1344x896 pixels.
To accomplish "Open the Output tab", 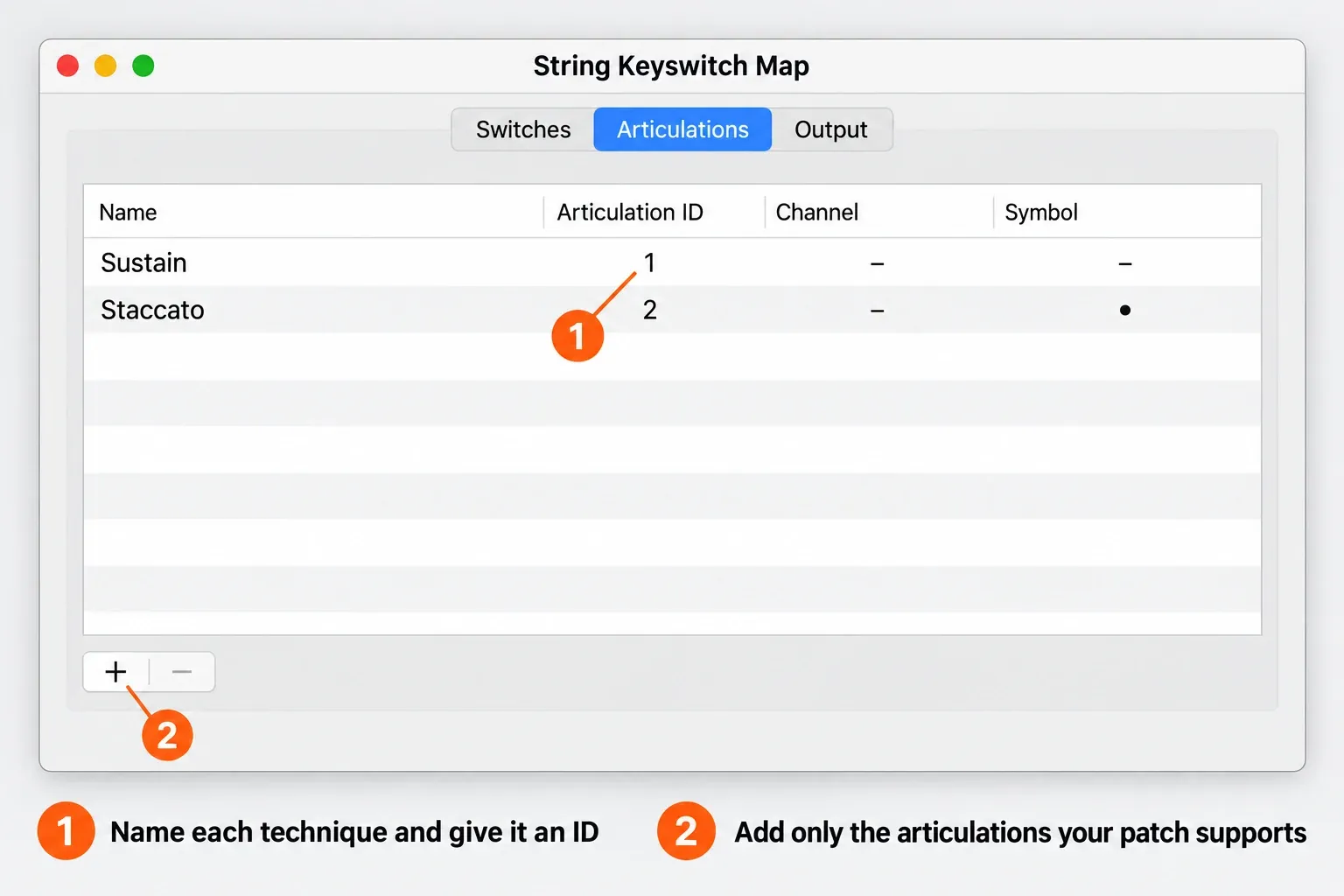I will (831, 129).
